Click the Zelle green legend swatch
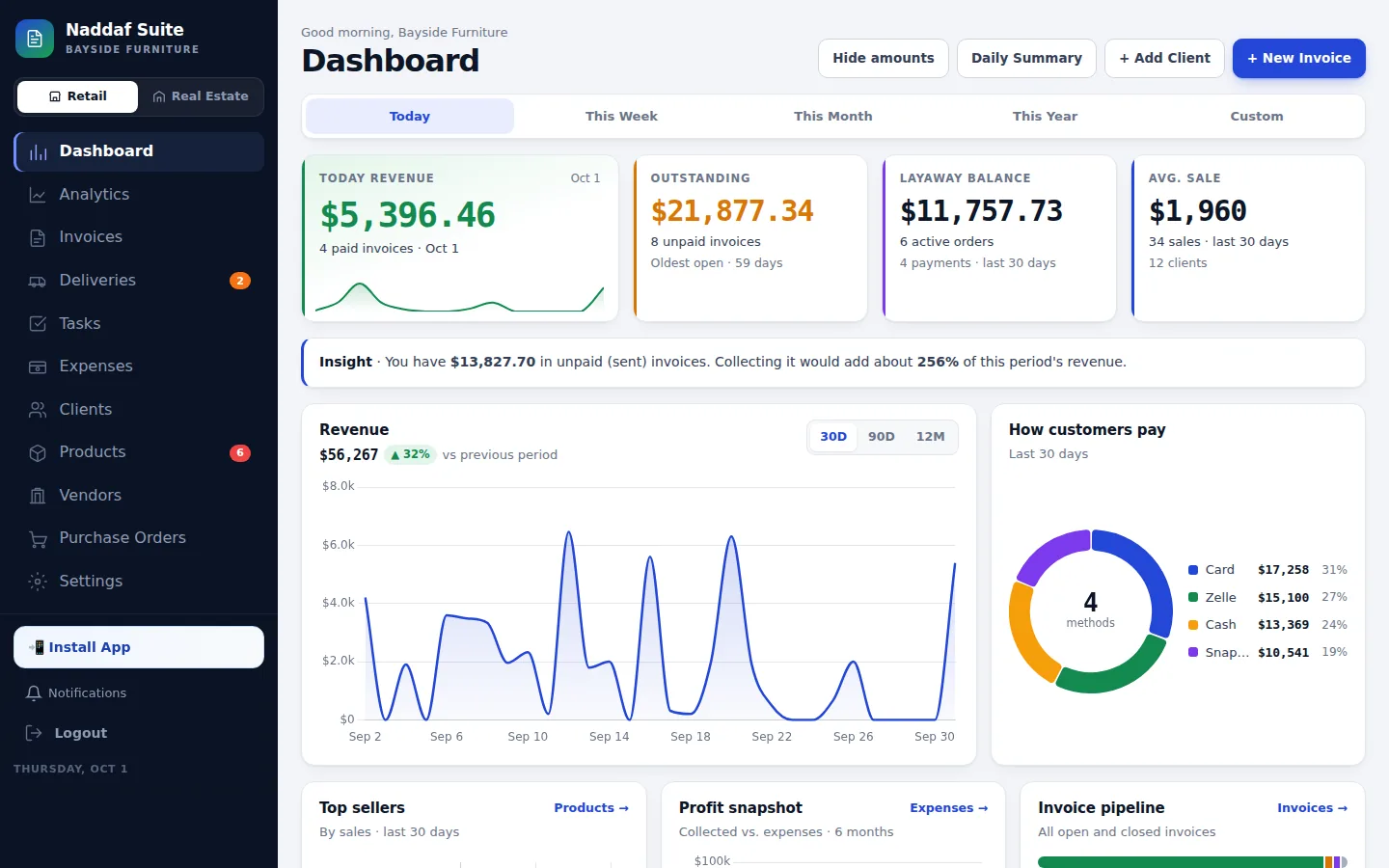This screenshot has width=1389, height=868. tap(1193, 597)
